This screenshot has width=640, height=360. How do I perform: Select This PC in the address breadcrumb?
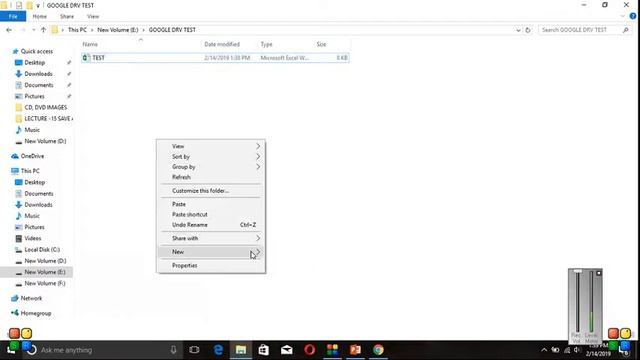point(77,30)
